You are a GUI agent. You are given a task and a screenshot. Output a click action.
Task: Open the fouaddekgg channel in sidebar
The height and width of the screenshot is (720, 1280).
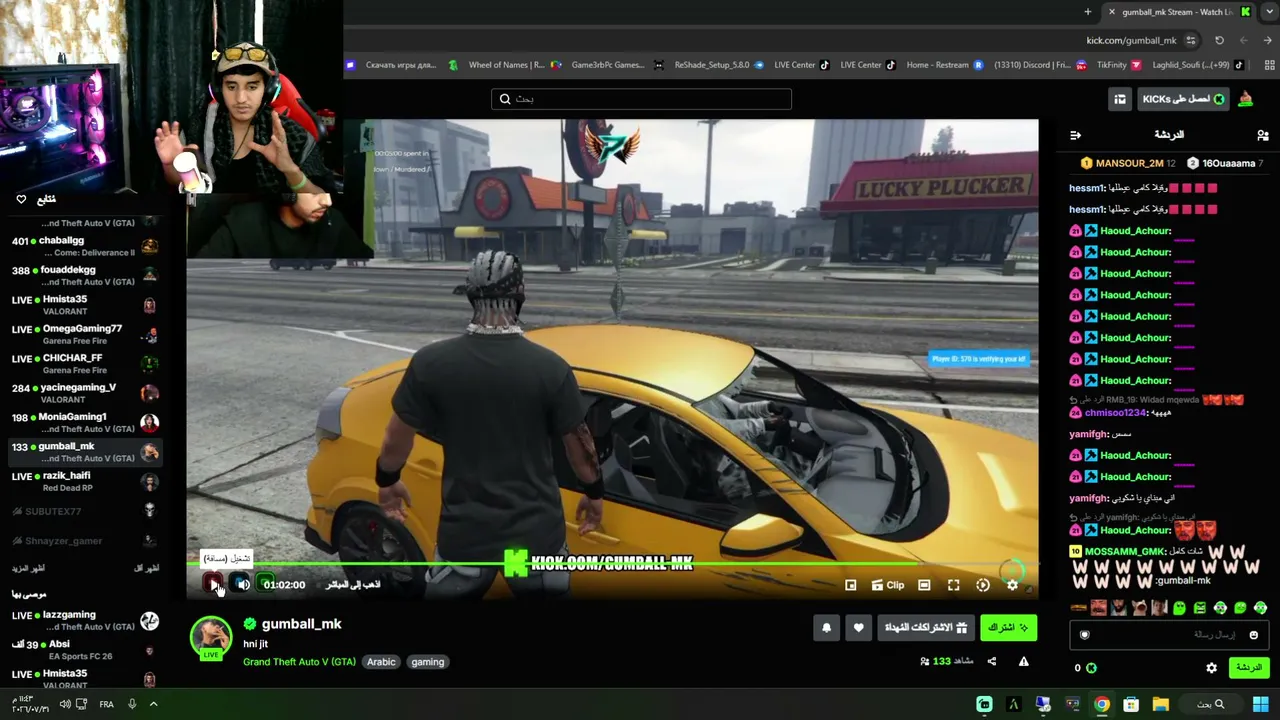coord(85,276)
